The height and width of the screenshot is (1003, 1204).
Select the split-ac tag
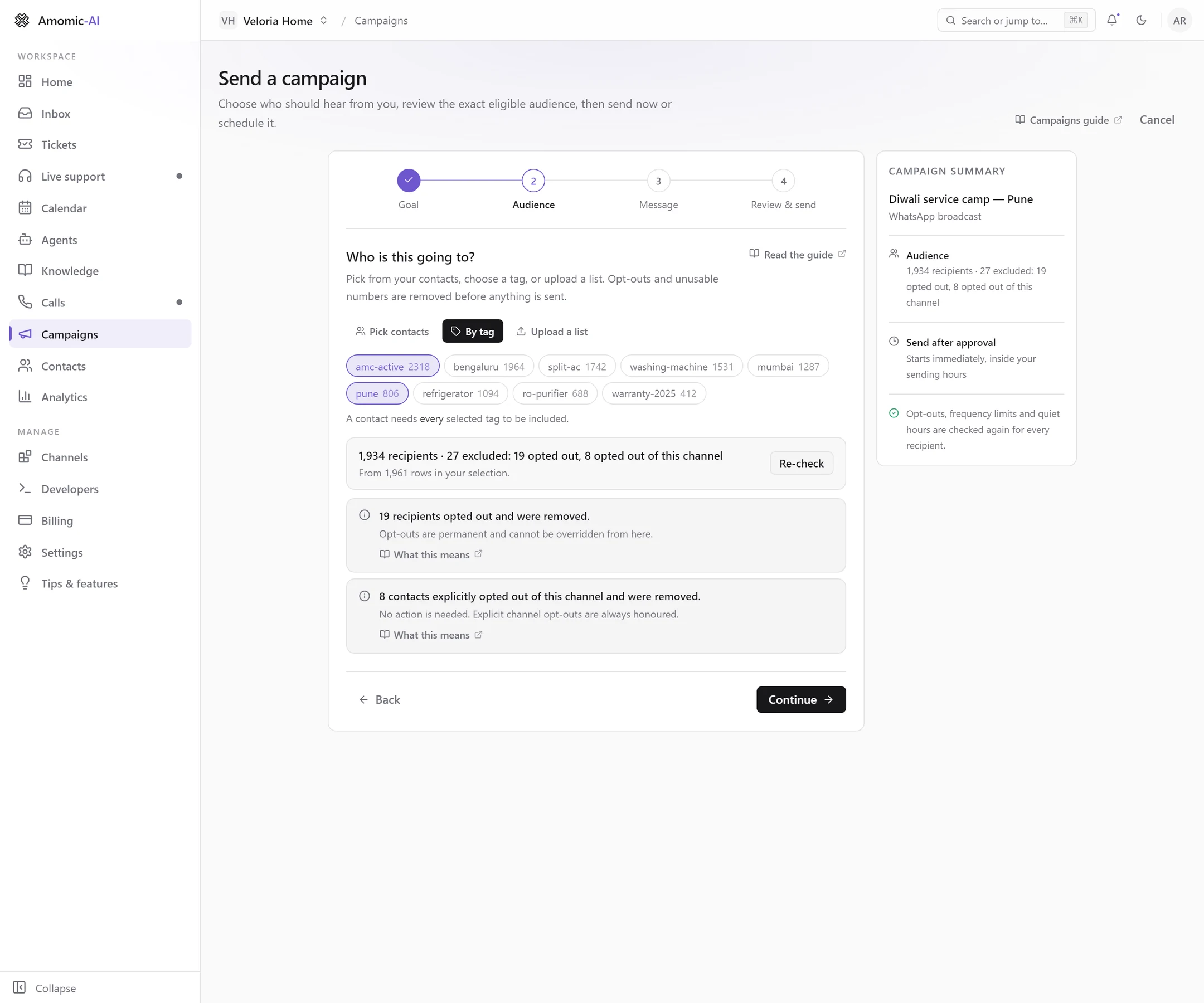tap(576, 366)
